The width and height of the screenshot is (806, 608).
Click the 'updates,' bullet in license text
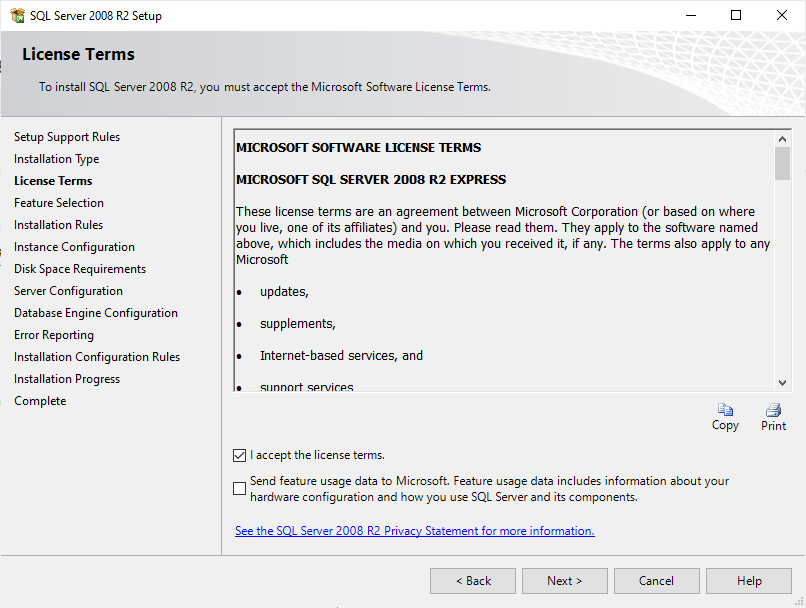(284, 291)
